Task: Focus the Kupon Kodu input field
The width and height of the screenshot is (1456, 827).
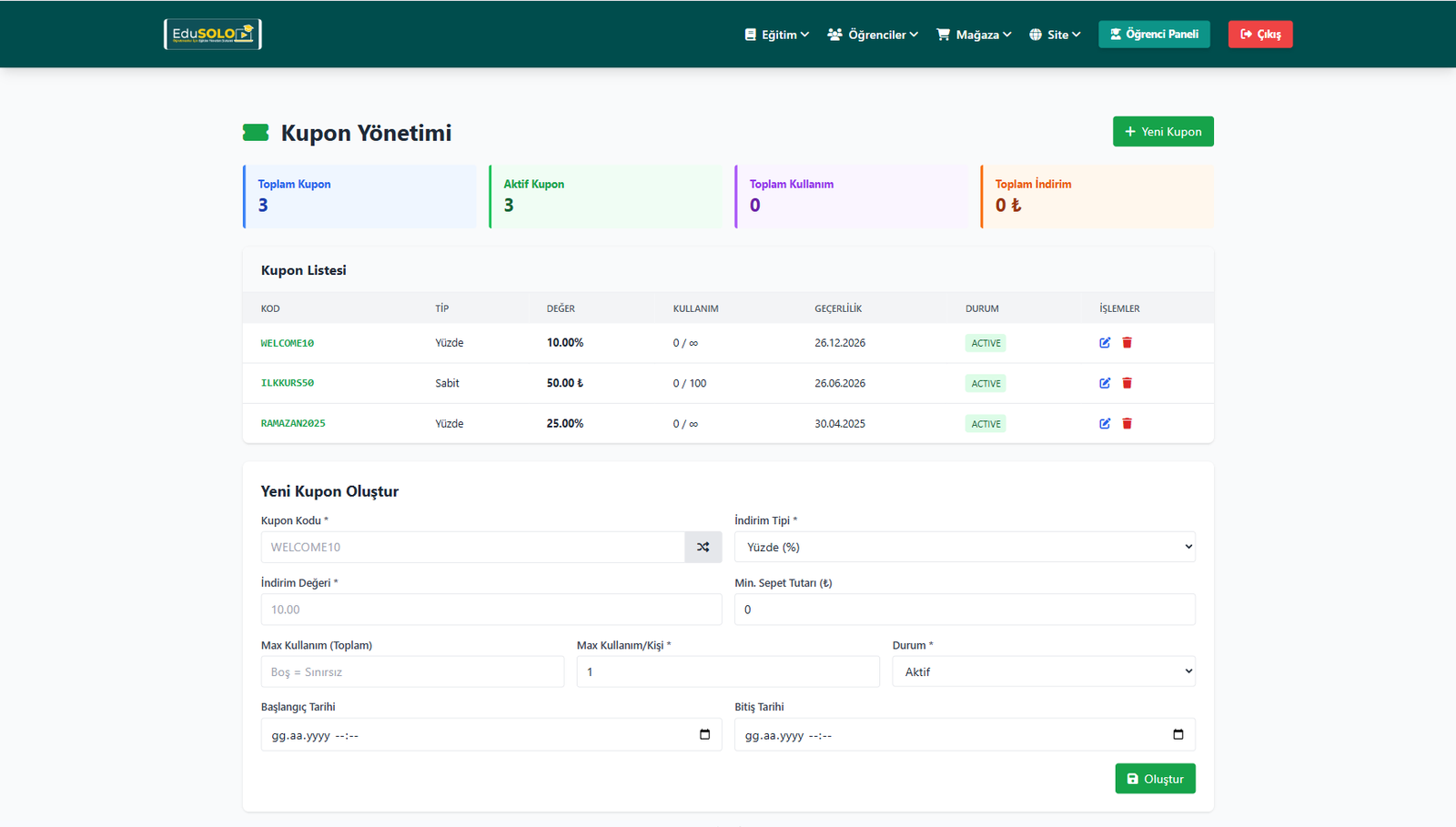Action: 472,548
